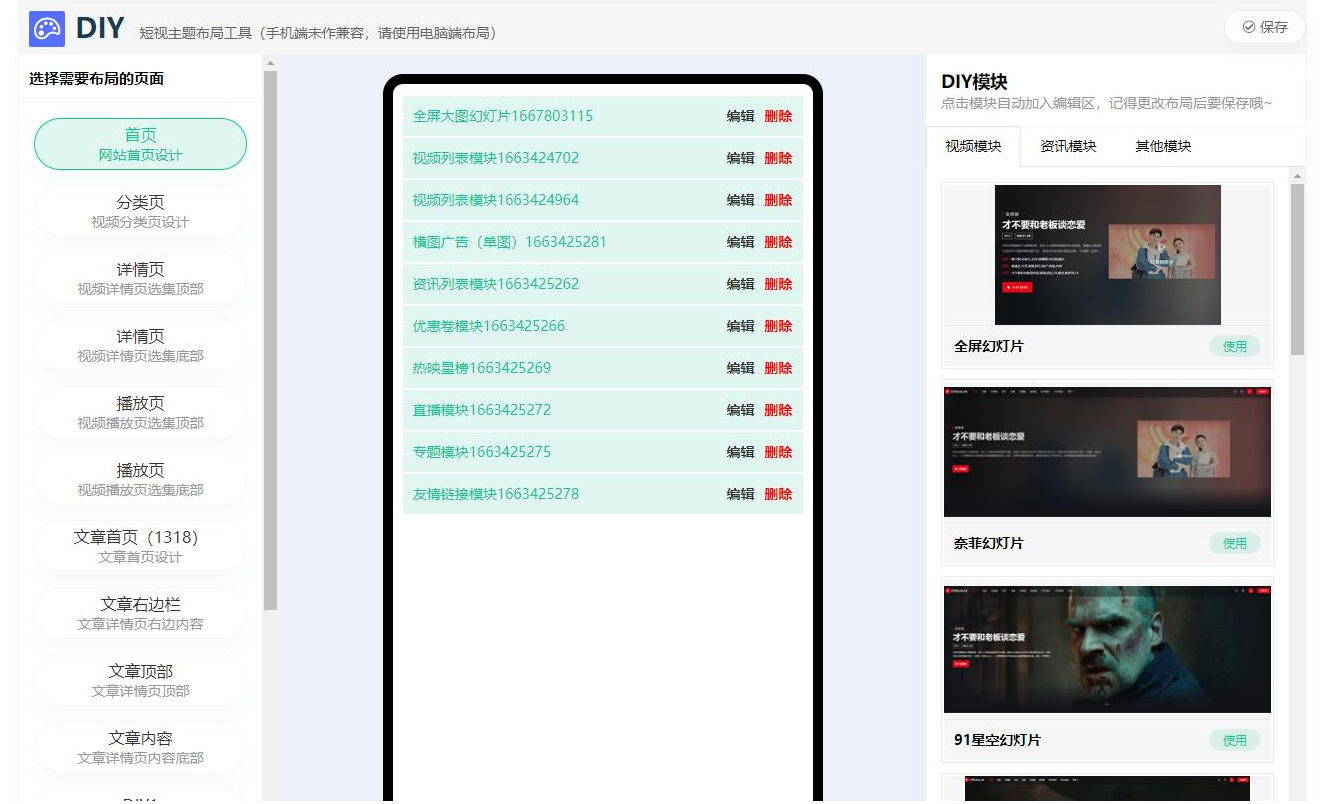Select the 分类页 page option
Image resolution: width=1322 pixels, height=804 pixels.
point(140,211)
